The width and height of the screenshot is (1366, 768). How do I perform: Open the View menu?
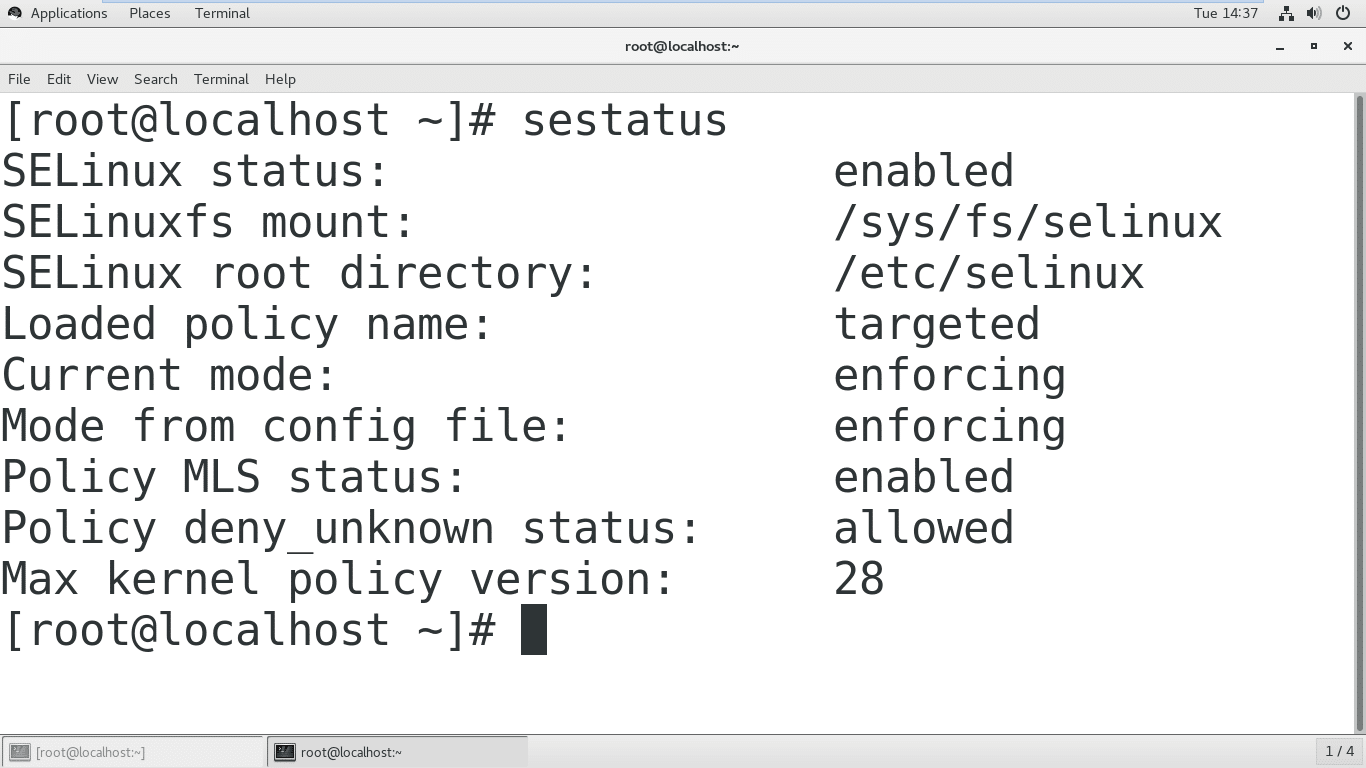pyautogui.click(x=102, y=79)
